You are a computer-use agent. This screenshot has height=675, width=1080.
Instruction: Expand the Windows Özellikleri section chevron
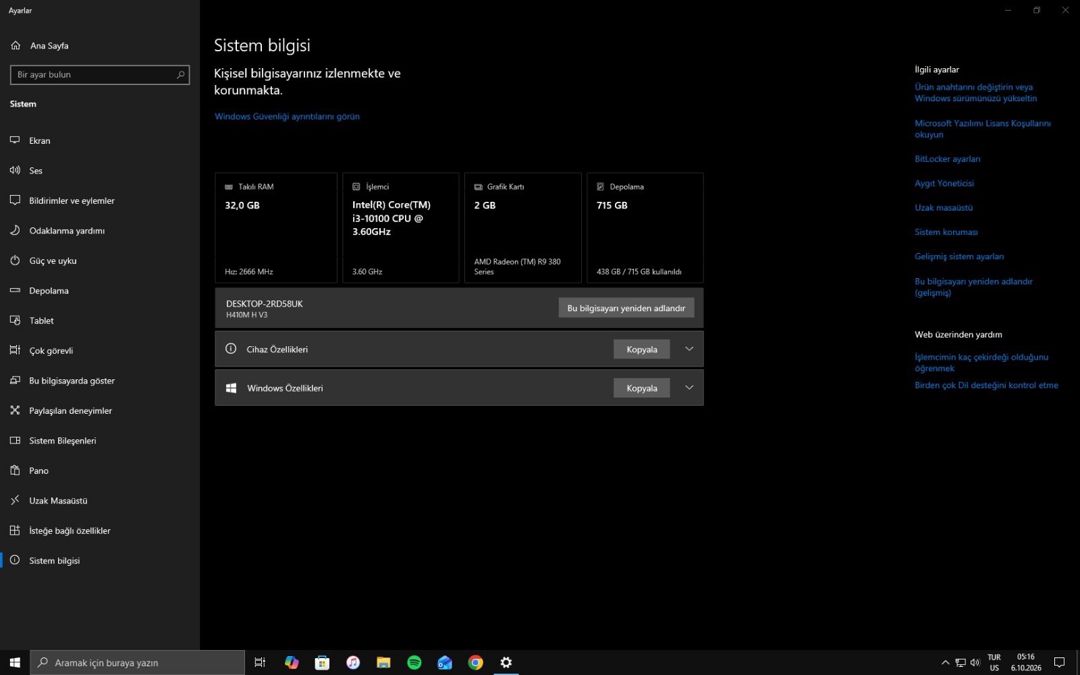(x=689, y=388)
